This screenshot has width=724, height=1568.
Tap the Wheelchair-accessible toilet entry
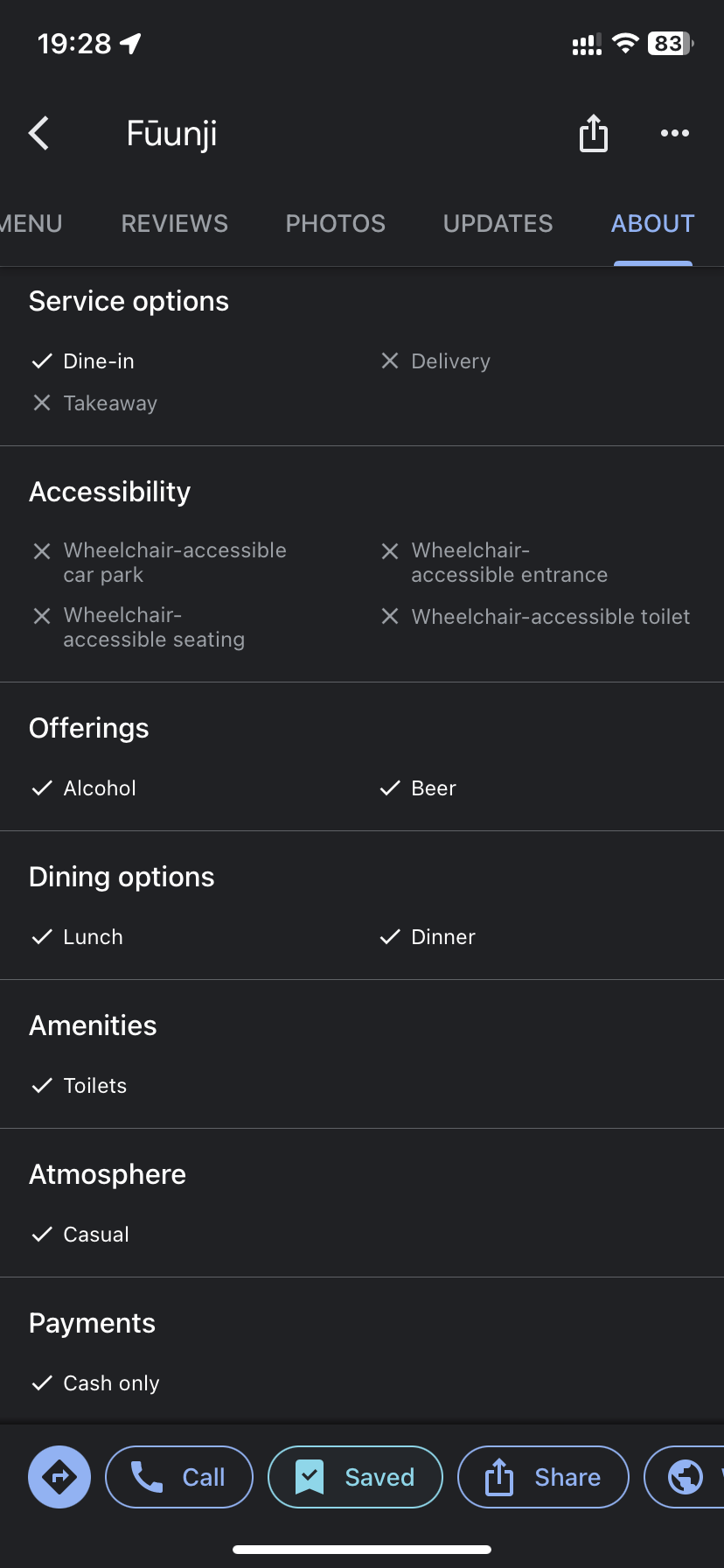[x=535, y=617]
